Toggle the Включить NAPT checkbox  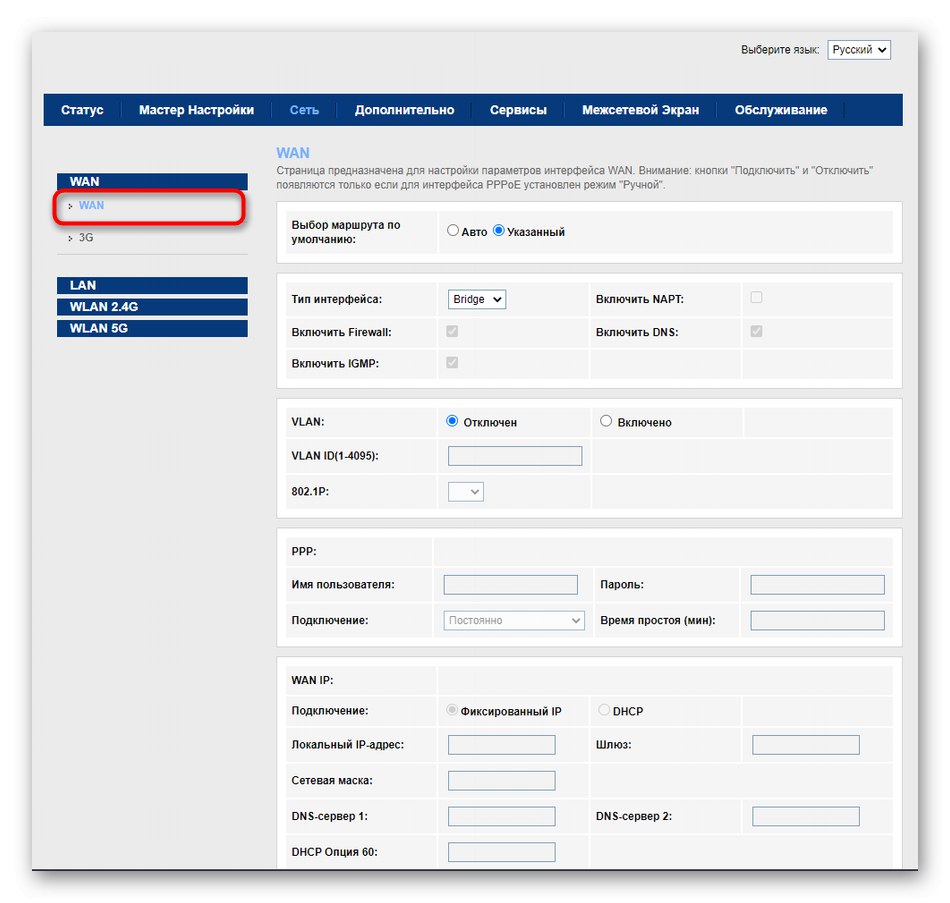[x=756, y=297]
